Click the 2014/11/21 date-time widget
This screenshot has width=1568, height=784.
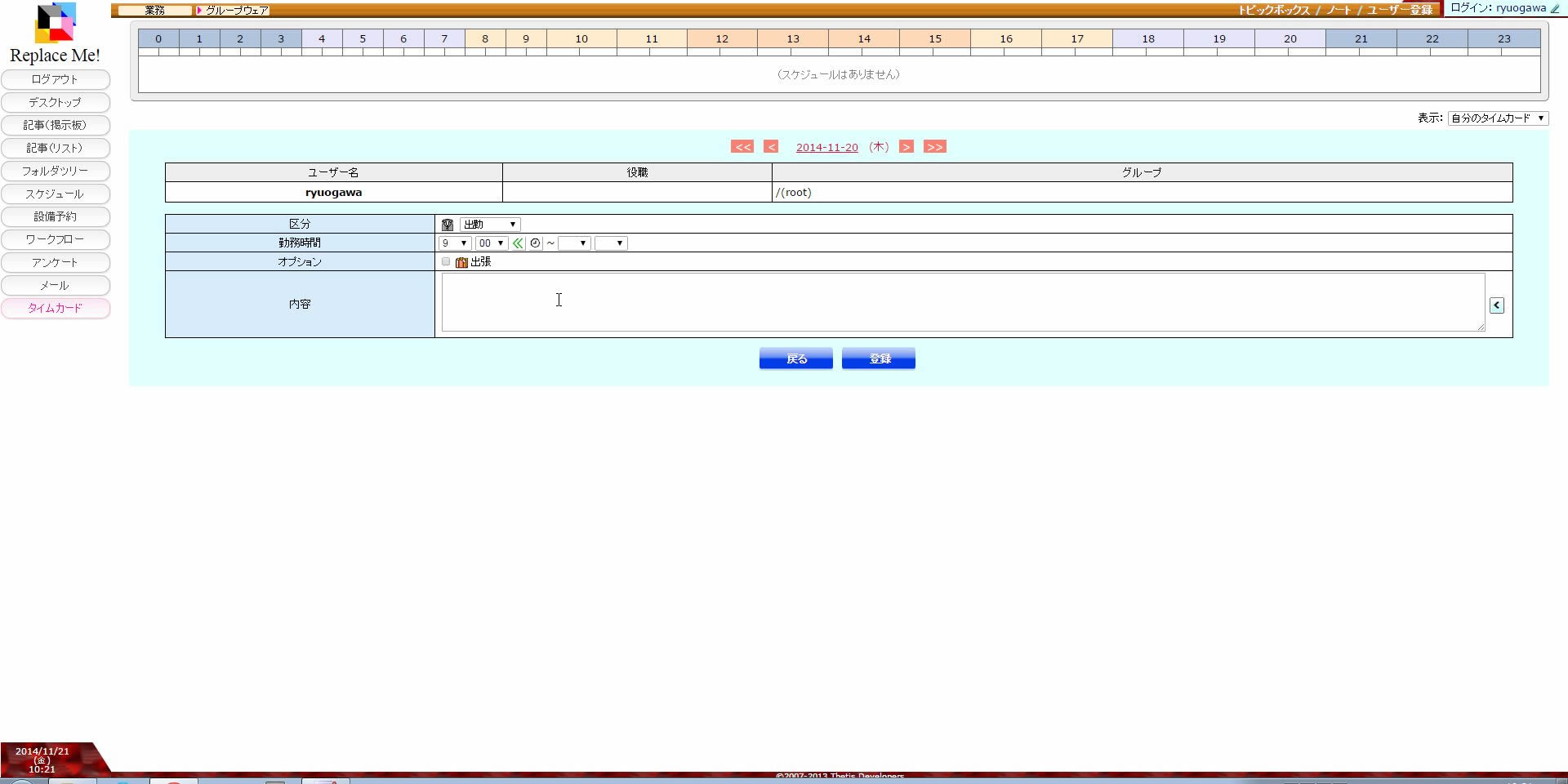click(x=42, y=759)
